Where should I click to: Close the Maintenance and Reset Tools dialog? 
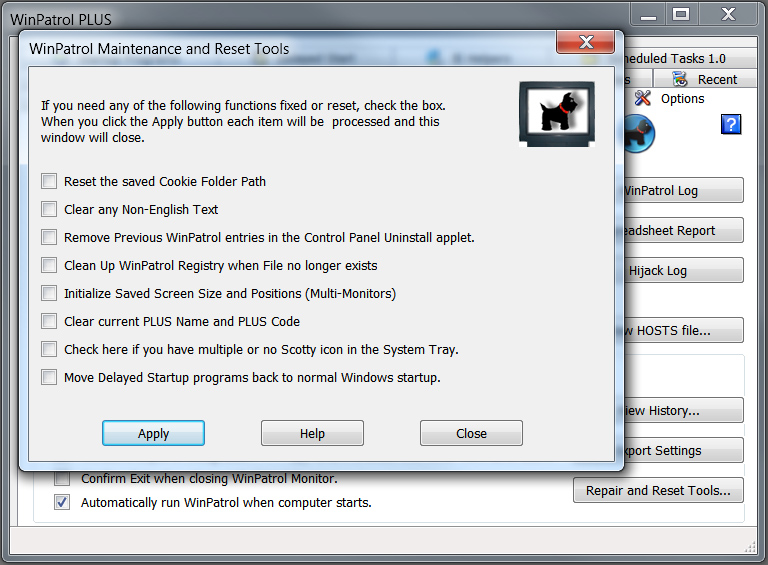click(585, 43)
